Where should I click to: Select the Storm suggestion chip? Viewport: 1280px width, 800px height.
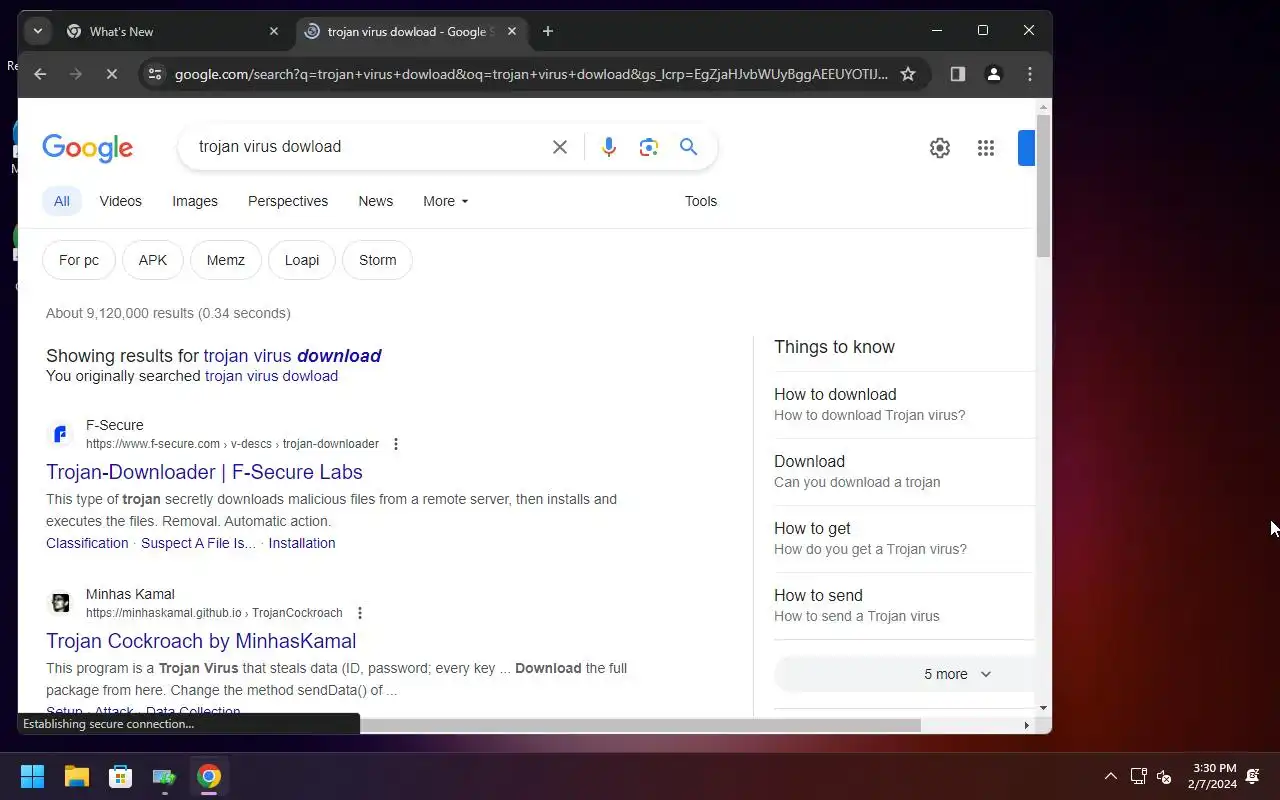[378, 260]
